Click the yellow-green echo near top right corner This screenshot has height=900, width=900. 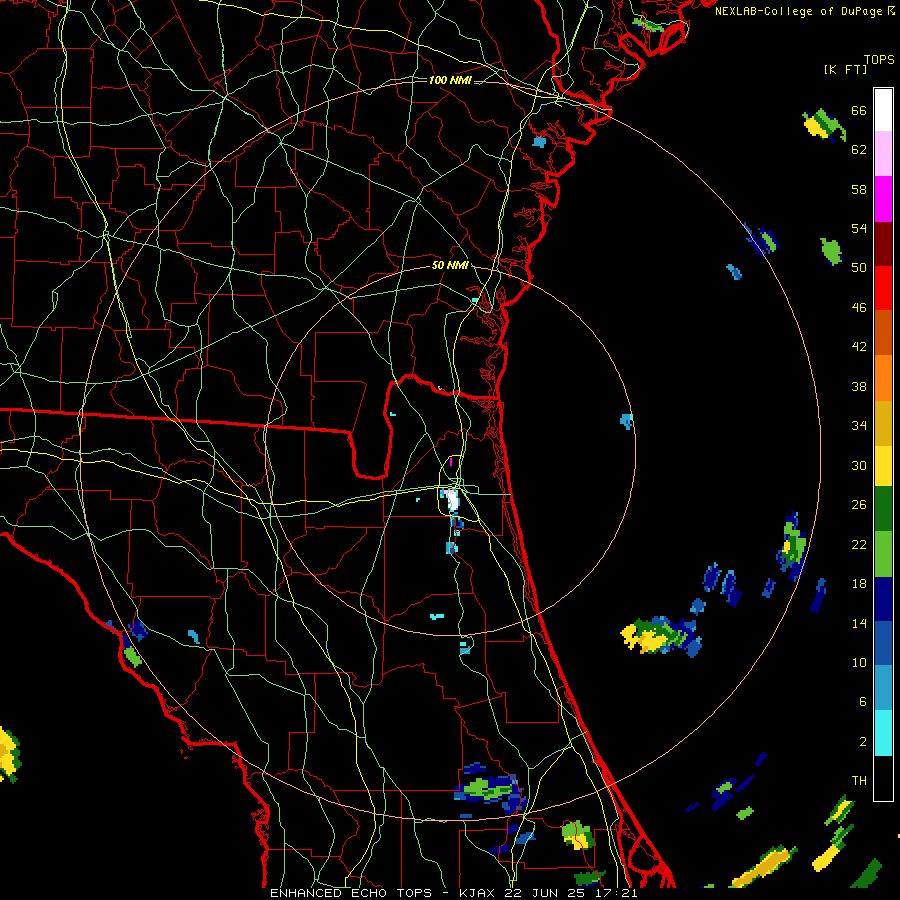823,125
